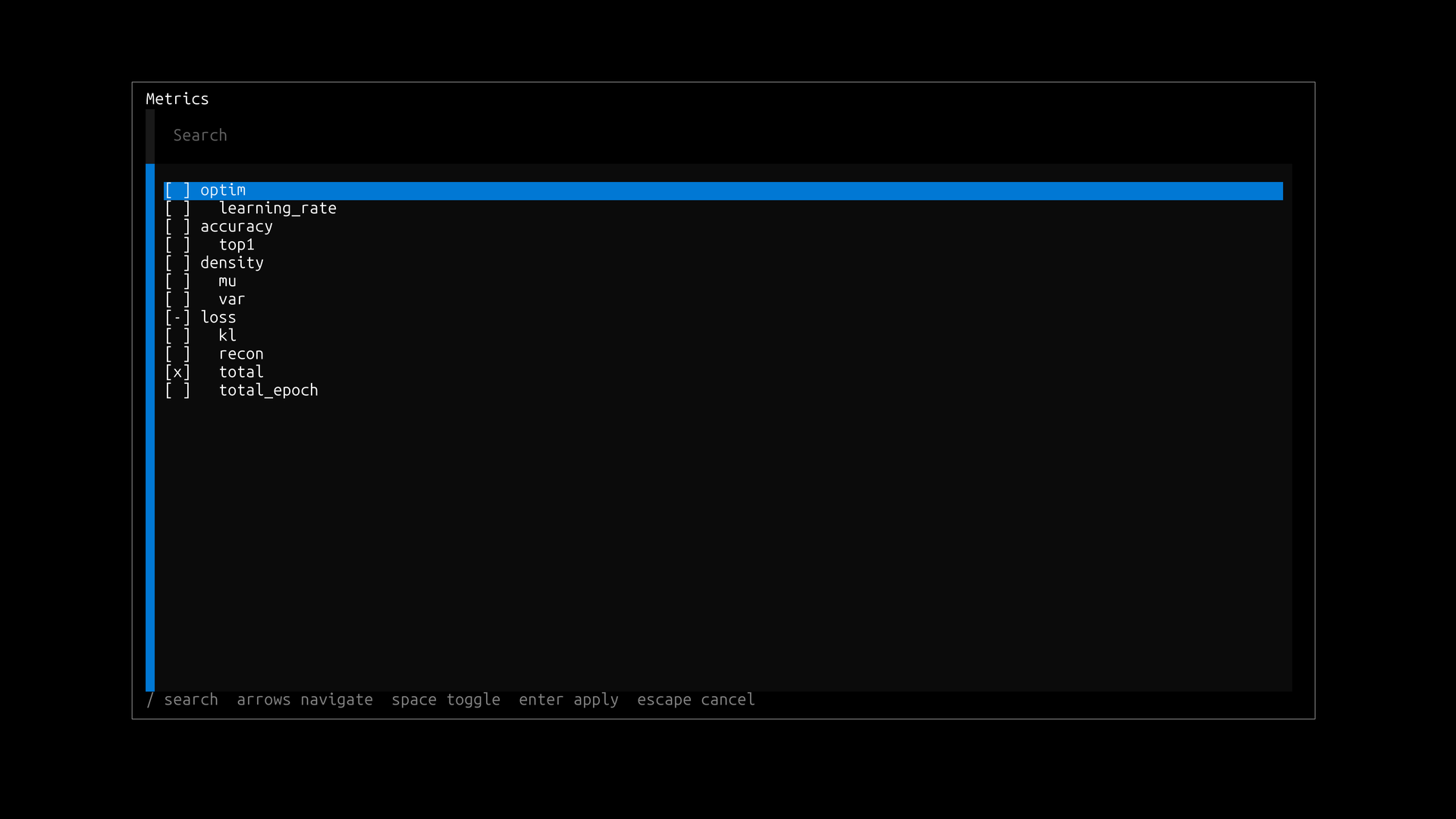Click the '/ search' footer hint
1456x819 pixels.
click(182, 700)
